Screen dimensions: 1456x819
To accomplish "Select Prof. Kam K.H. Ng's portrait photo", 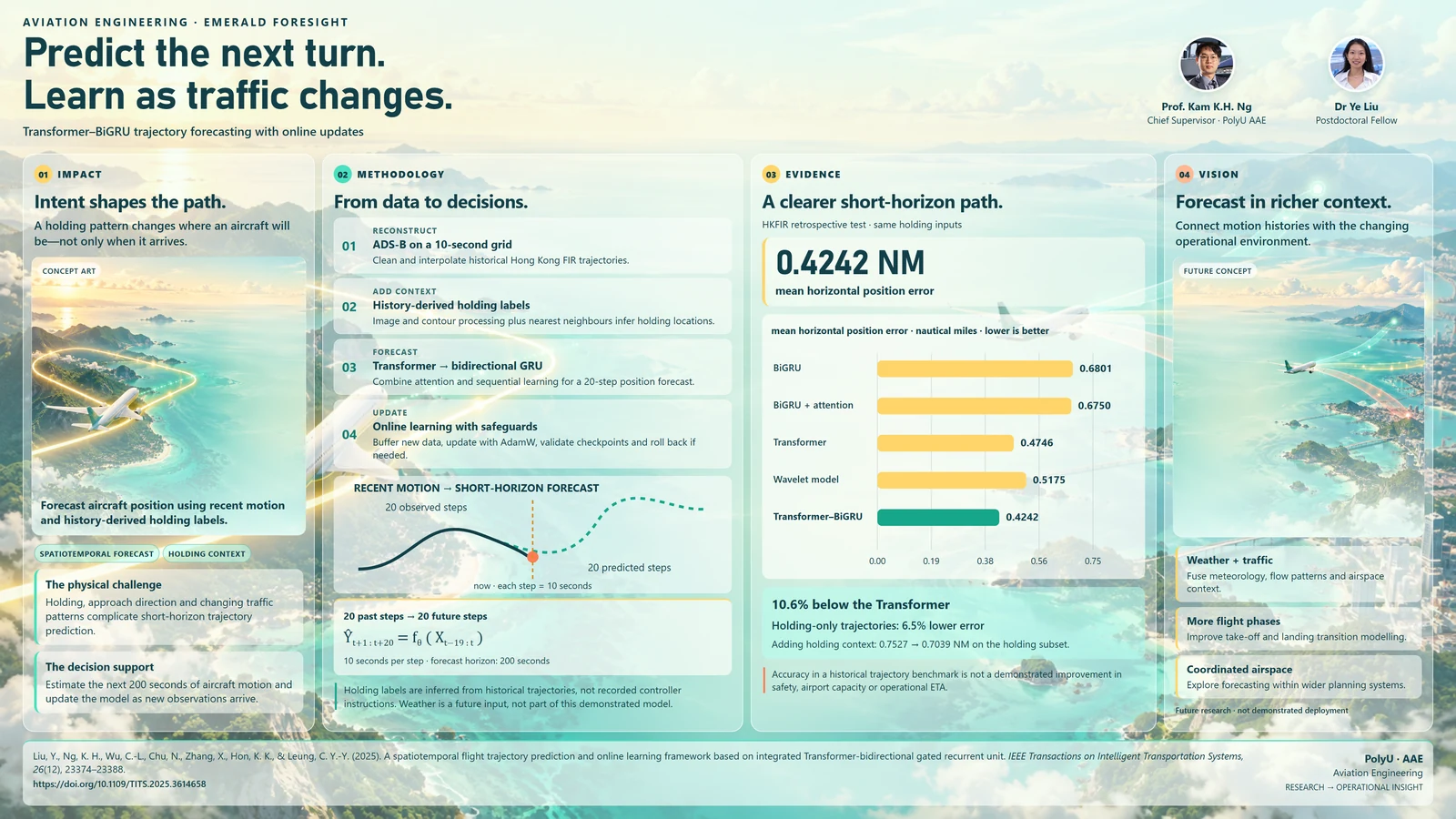I will coord(1207,65).
